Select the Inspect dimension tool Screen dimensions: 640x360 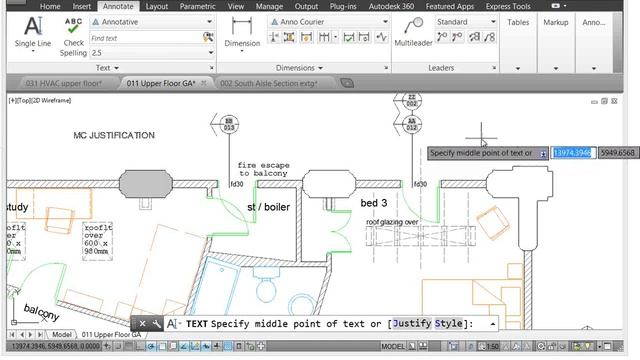point(349,38)
